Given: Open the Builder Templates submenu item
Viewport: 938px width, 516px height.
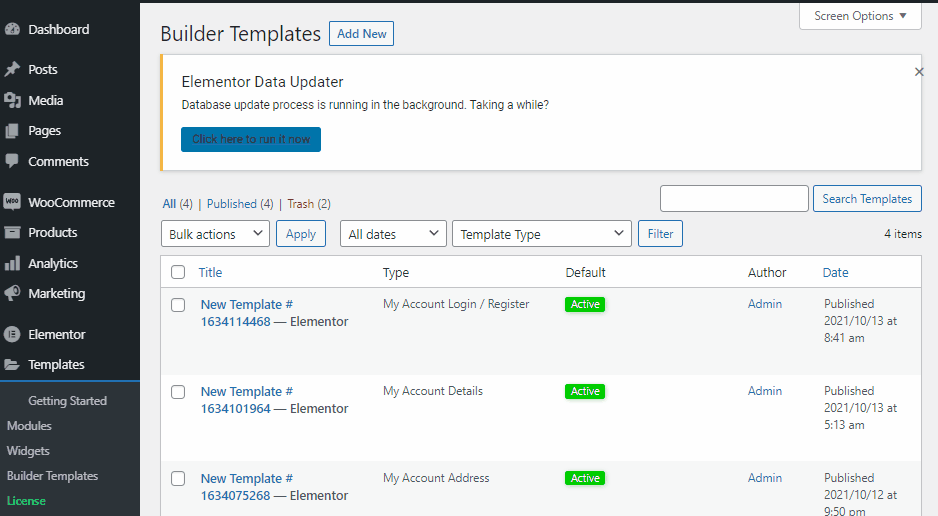Looking at the screenshot, I should click(52, 476).
